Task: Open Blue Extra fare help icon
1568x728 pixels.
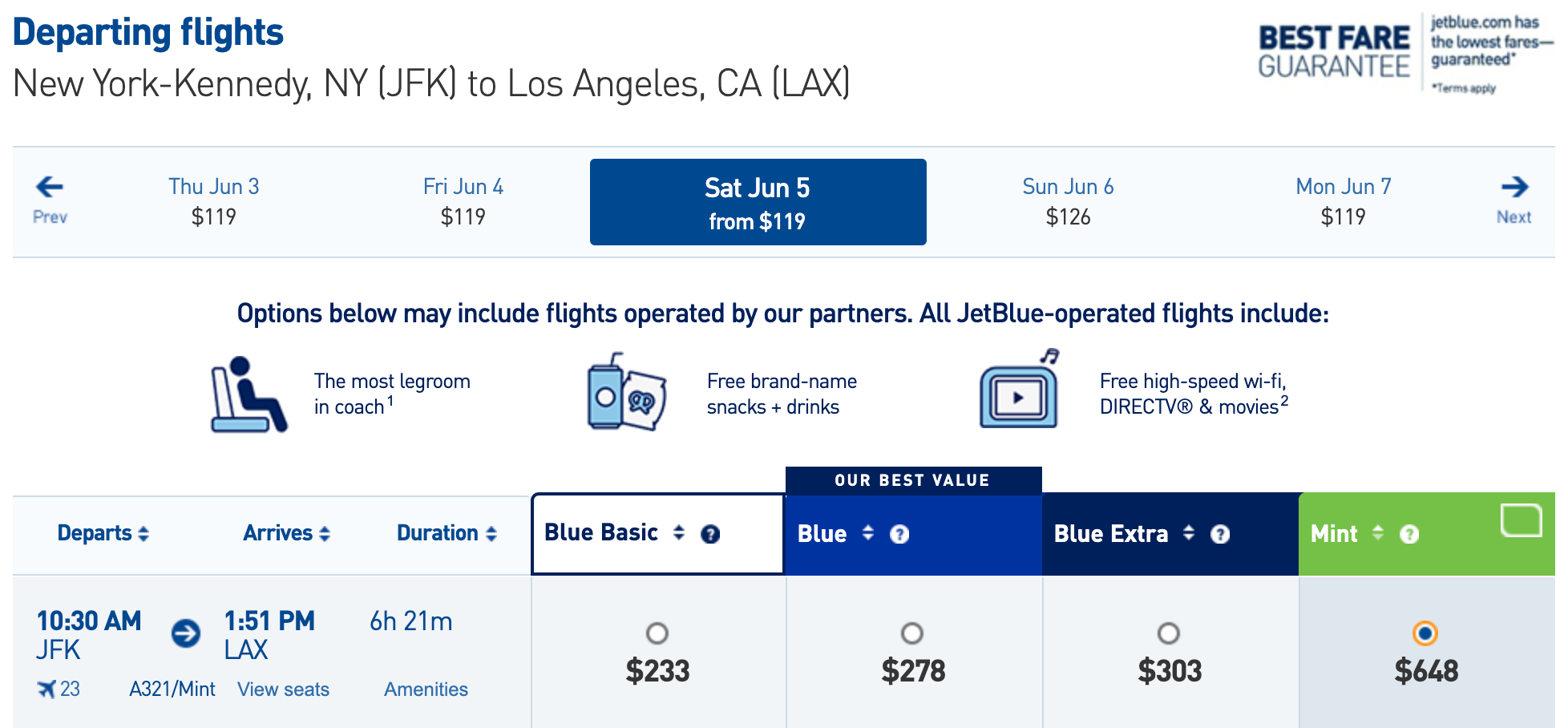Action: (1220, 534)
